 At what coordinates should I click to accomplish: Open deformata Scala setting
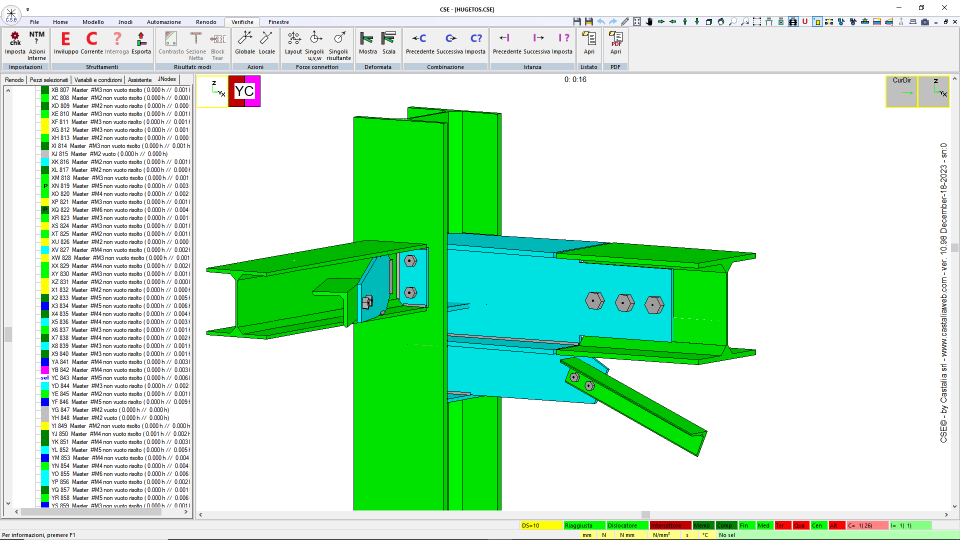tap(389, 43)
